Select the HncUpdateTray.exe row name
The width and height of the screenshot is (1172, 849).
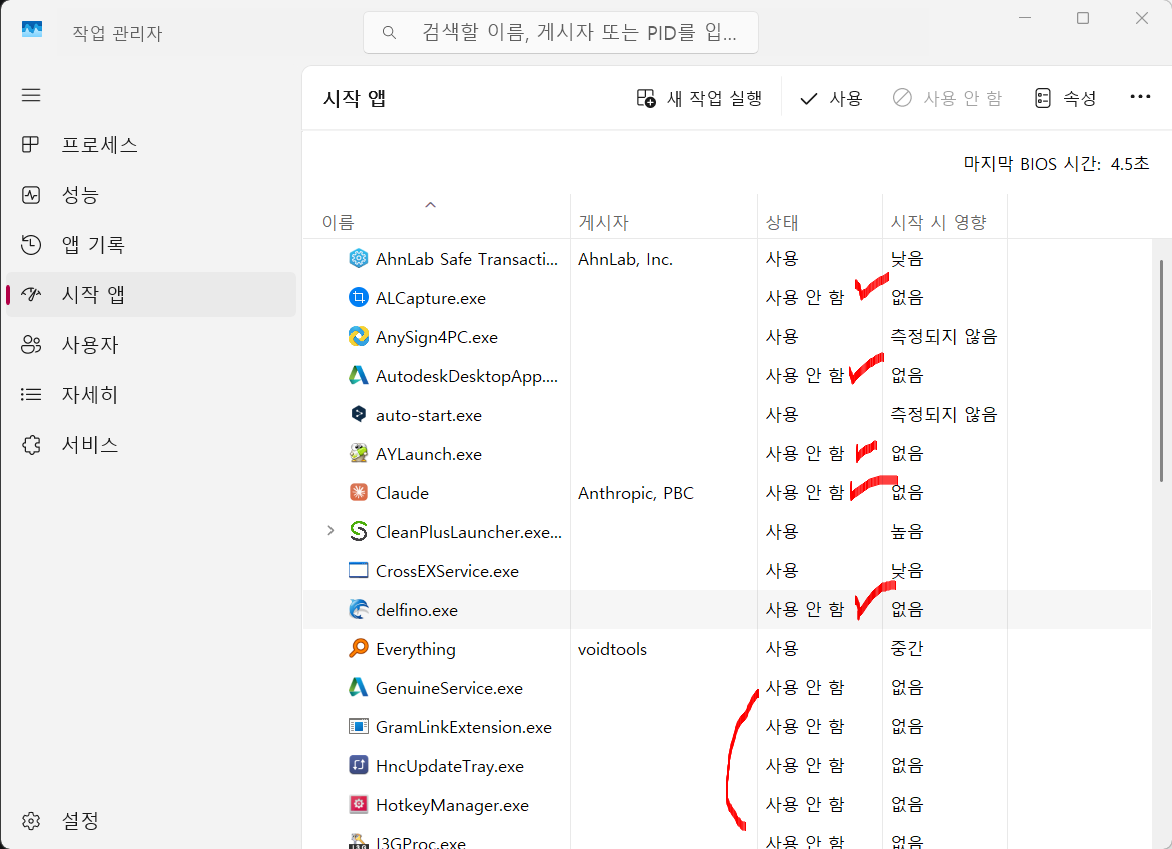click(449, 766)
